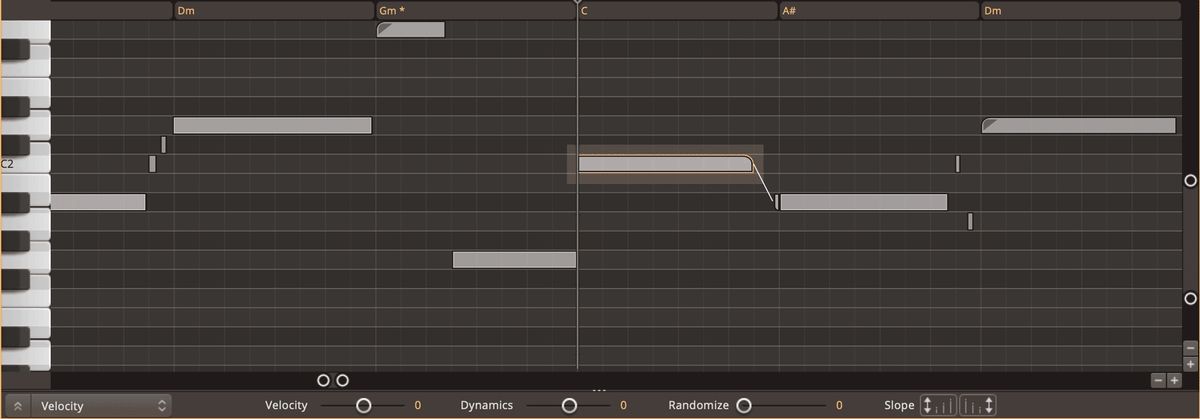Click the highlighted note under C chord
The image size is (1200, 419).
[x=662, y=164]
